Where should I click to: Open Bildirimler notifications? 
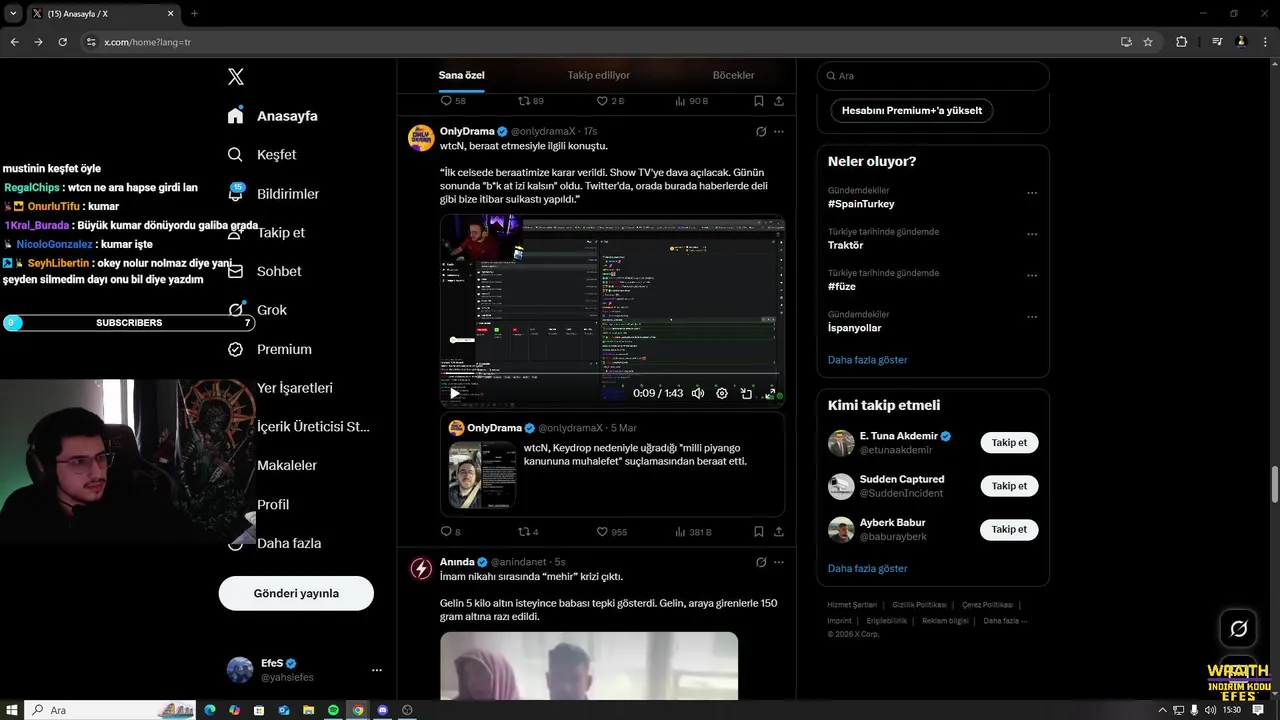274,194
